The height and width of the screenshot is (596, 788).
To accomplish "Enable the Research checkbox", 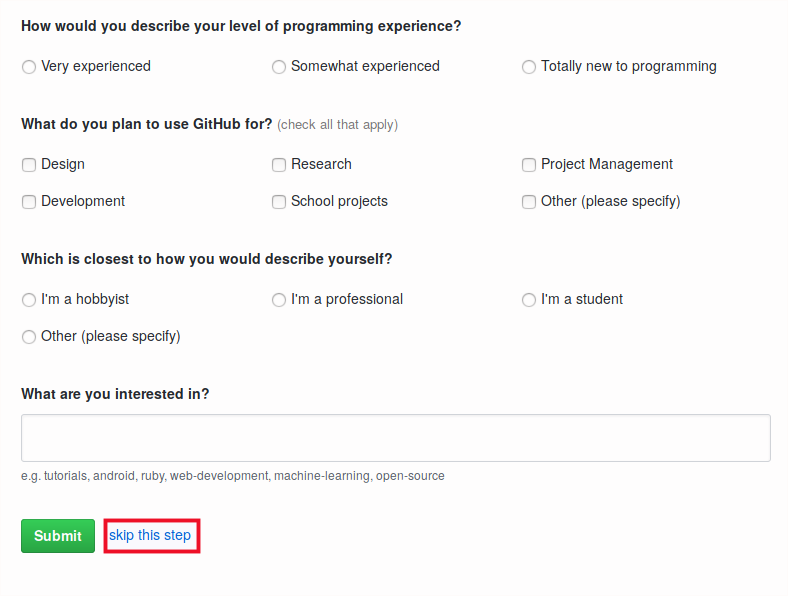I will pos(279,165).
